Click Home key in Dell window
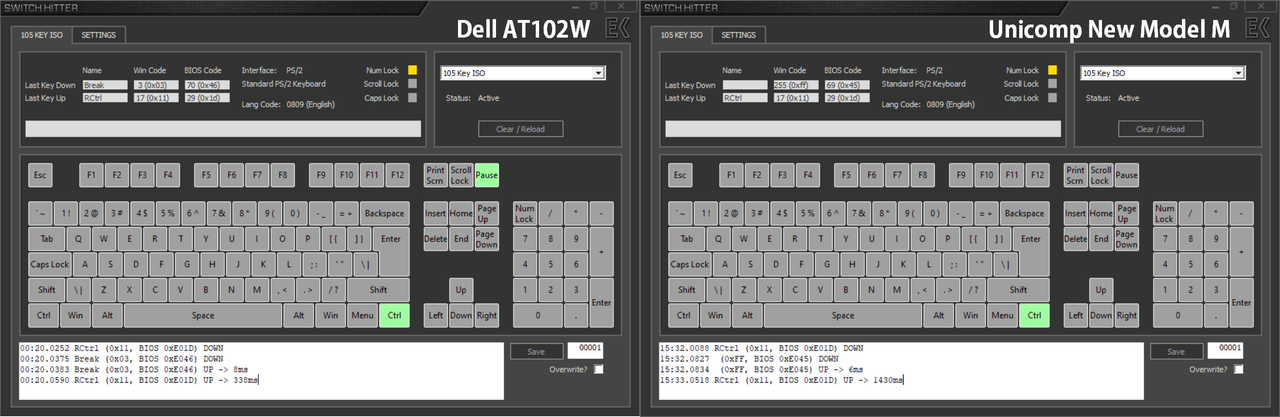The image size is (1280, 417). coord(461,213)
